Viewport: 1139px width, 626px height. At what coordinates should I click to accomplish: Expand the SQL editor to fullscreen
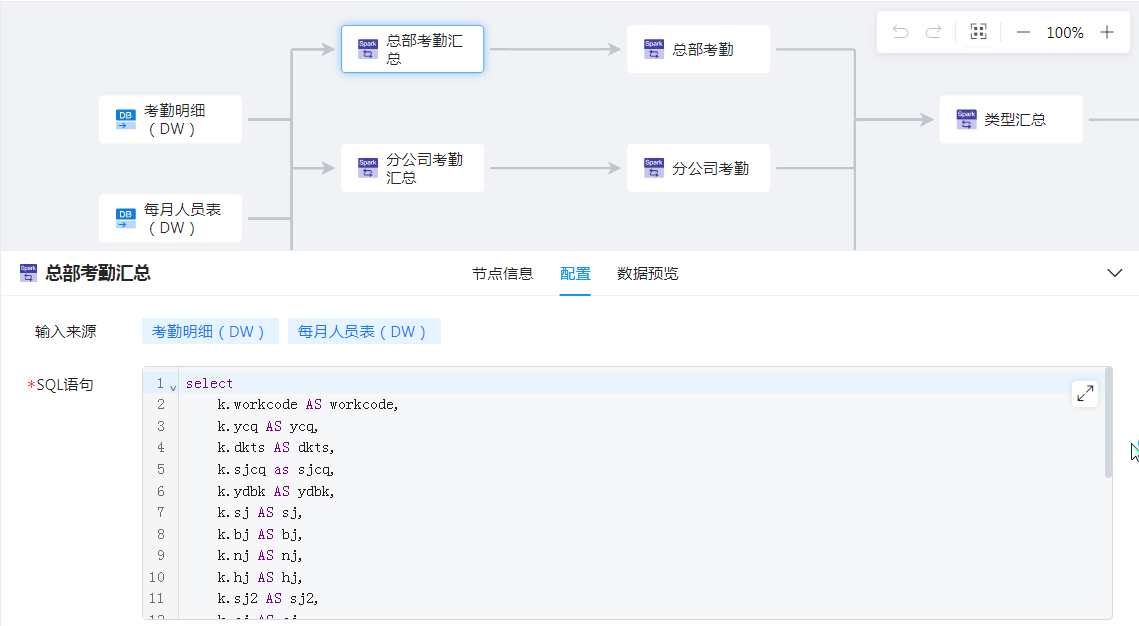click(x=1085, y=394)
